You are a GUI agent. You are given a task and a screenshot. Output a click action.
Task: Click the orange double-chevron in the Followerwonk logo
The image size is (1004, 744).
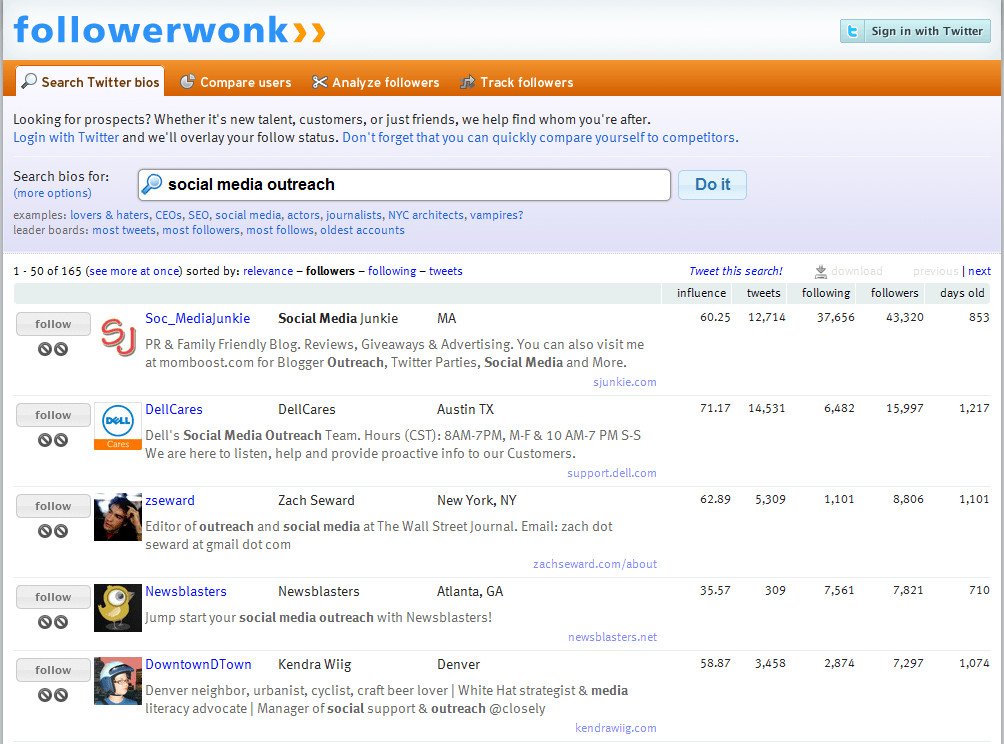[x=310, y=30]
